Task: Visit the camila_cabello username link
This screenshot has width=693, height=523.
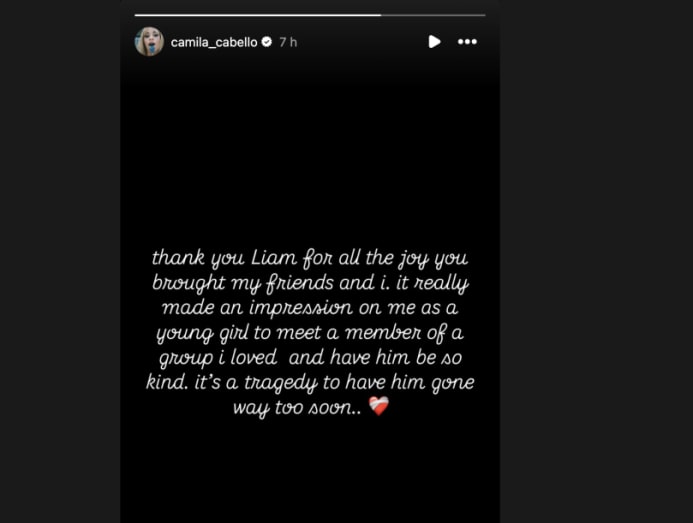Action: (x=214, y=42)
